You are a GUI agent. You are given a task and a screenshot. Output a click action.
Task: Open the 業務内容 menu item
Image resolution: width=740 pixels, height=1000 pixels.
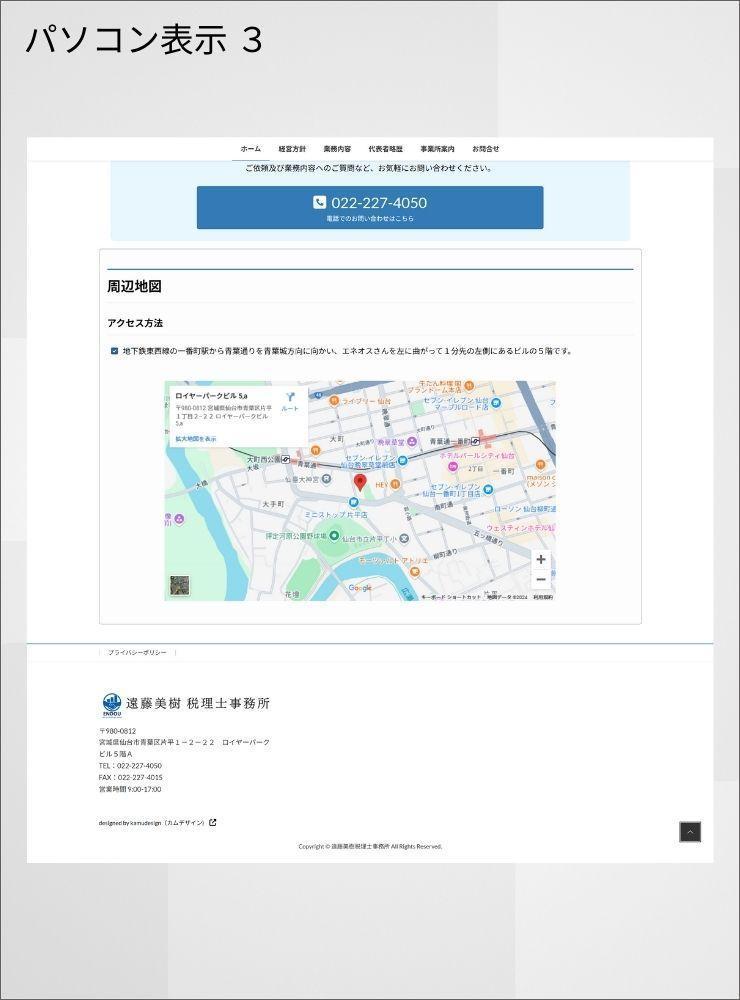337,149
